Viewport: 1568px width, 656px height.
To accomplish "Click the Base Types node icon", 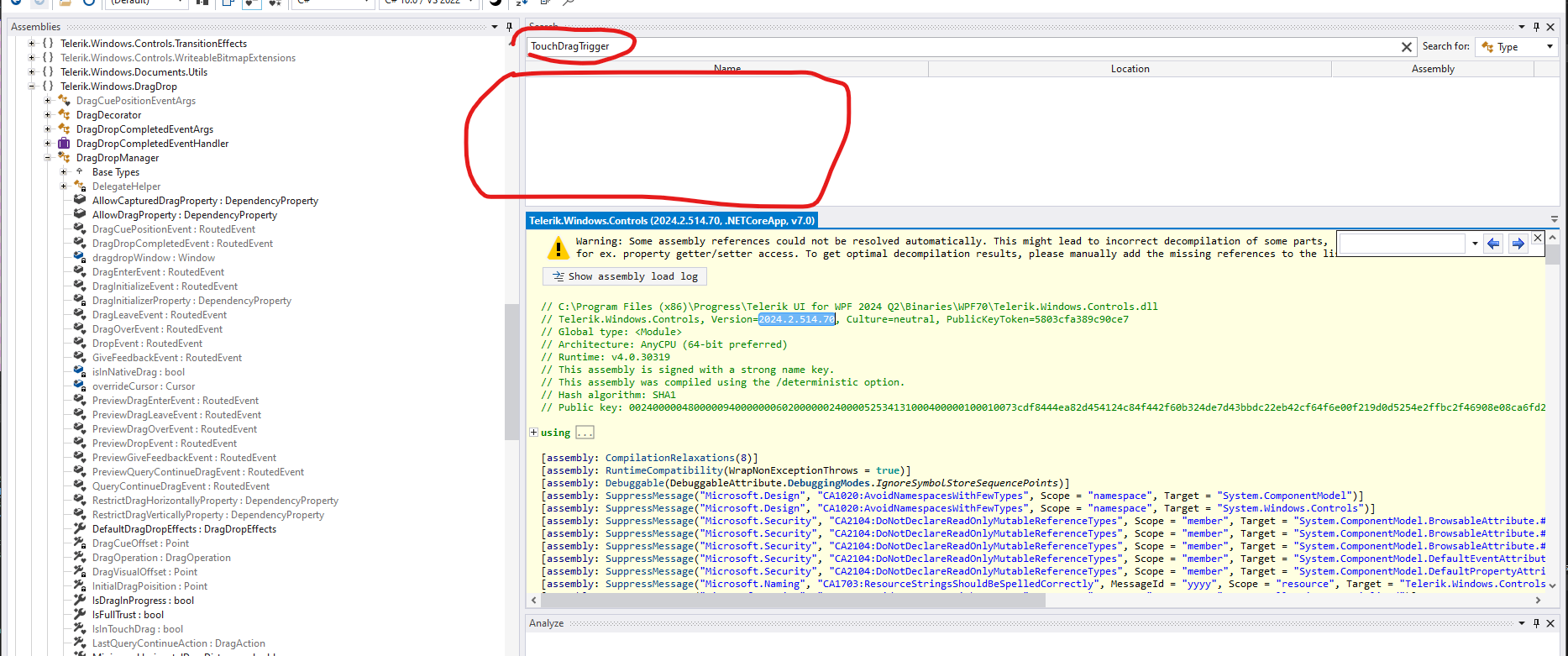I will 80,172.
